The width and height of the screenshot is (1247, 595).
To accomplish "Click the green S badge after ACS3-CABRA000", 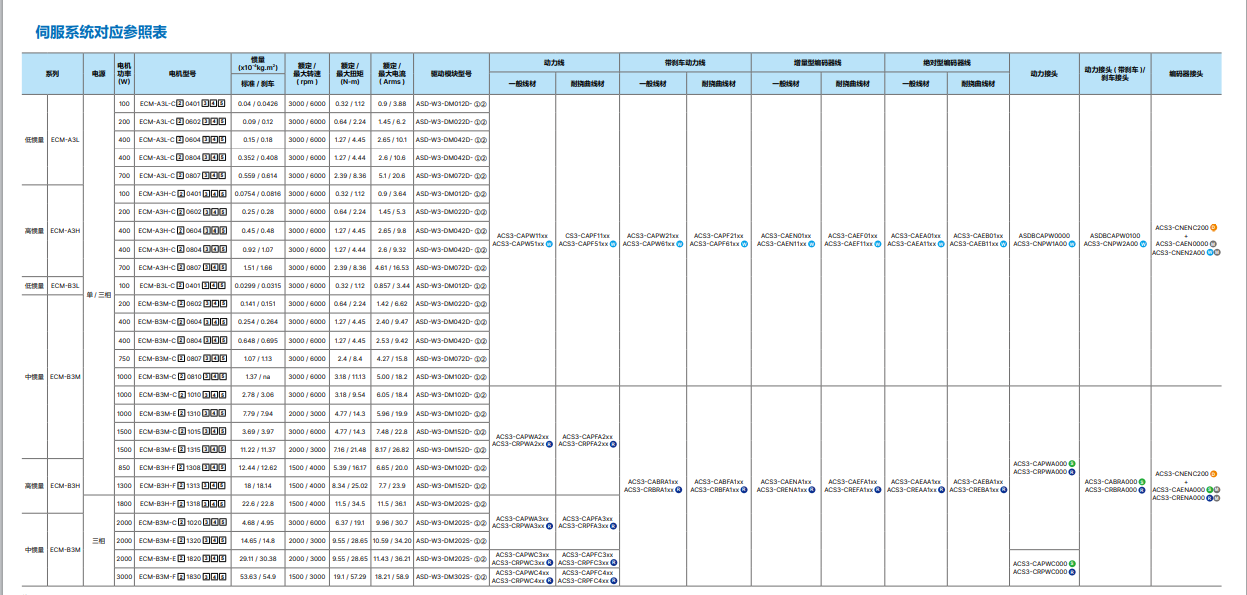I will click(1142, 482).
